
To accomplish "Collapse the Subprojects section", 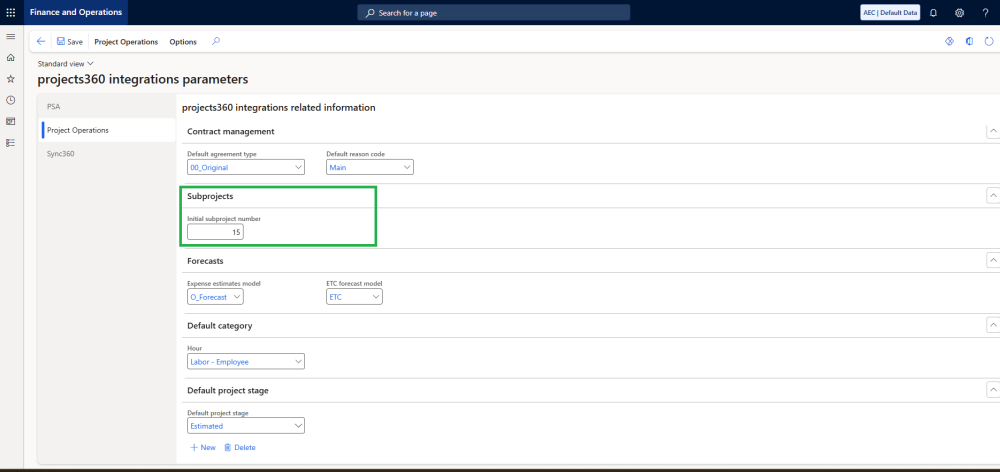I will click(992, 195).
